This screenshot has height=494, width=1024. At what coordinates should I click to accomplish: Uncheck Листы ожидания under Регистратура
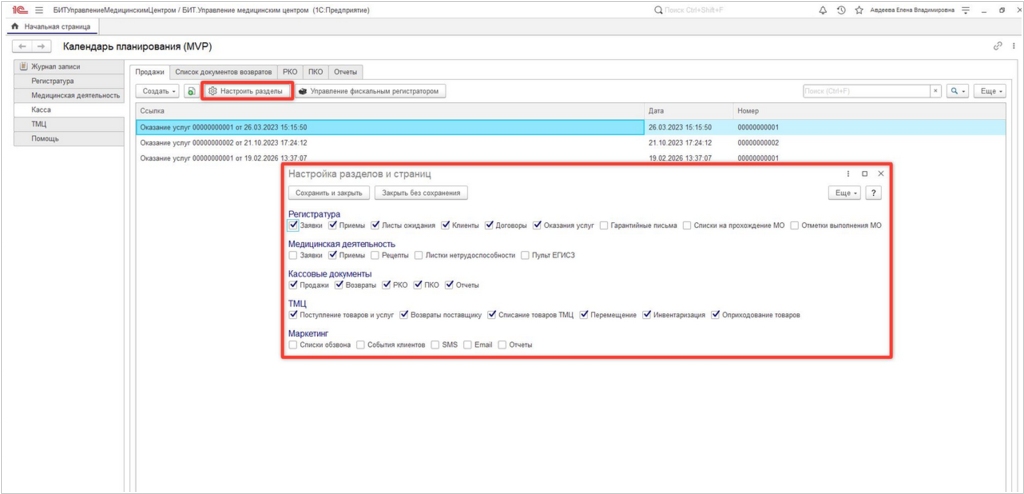point(374,226)
